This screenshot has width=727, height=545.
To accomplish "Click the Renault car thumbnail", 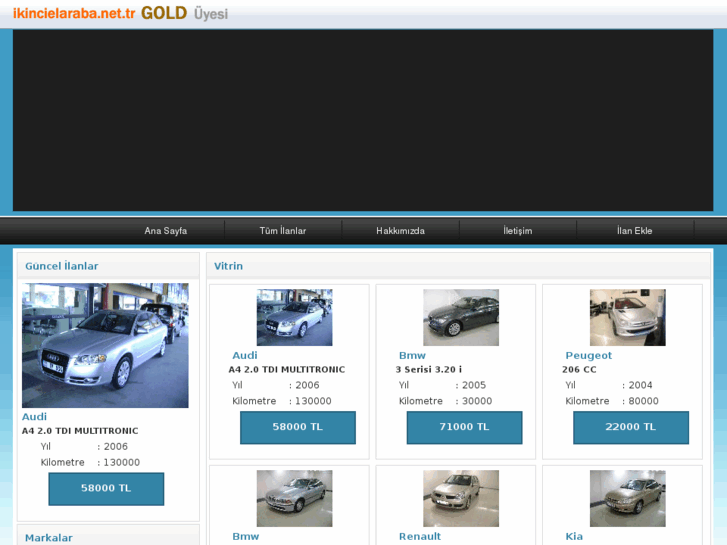I will 460,498.
